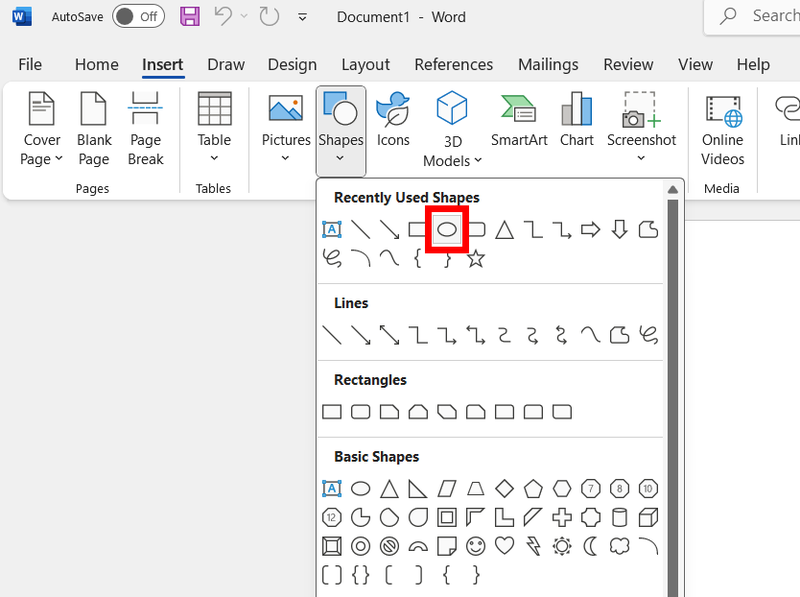Viewport: 800px width, 597px height.
Task: Open Customize Quick Access Toolbar dropdown
Action: click(x=303, y=17)
